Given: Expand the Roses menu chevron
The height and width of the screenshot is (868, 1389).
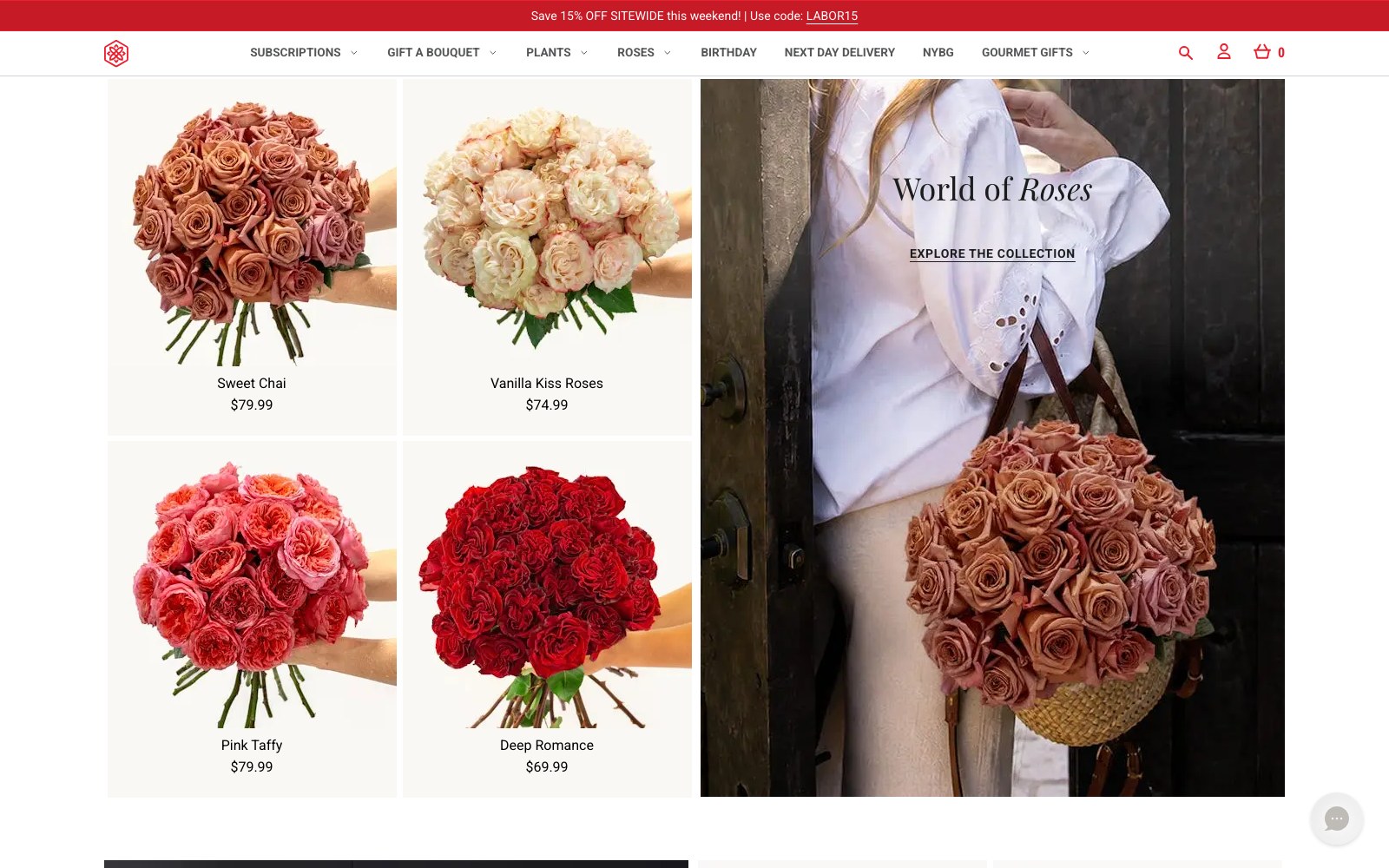Looking at the screenshot, I should pos(668,53).
